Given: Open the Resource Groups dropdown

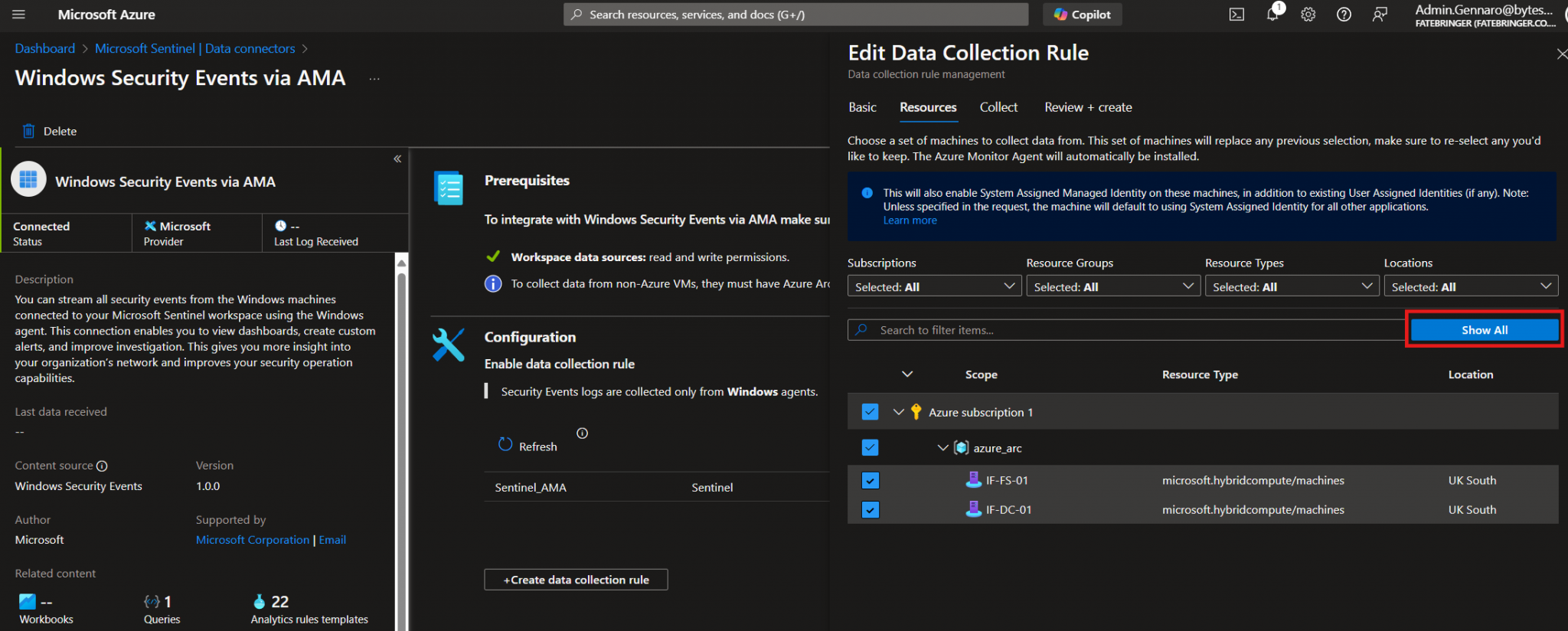Looking at the screenshot, I should tap(1113, 286).
